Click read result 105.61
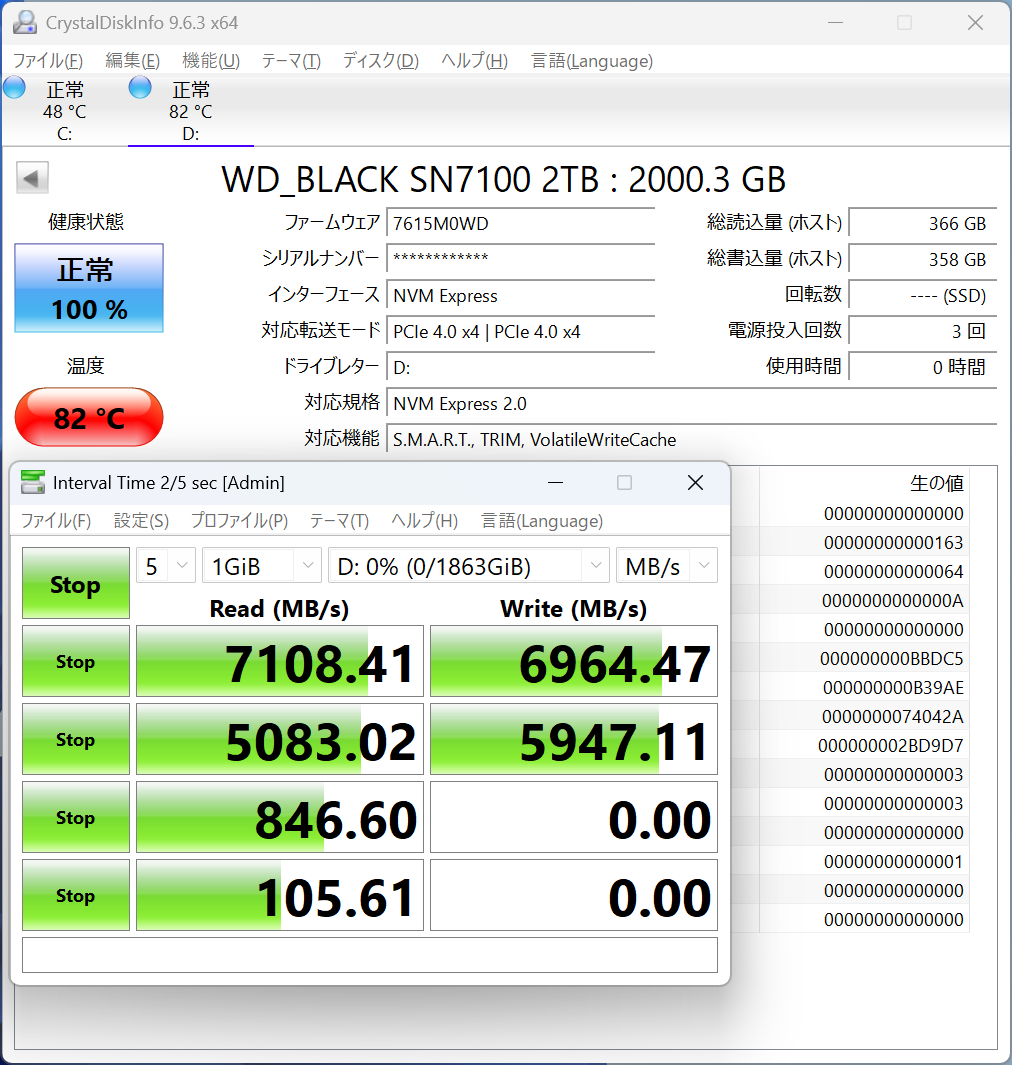 coord(280,896)
